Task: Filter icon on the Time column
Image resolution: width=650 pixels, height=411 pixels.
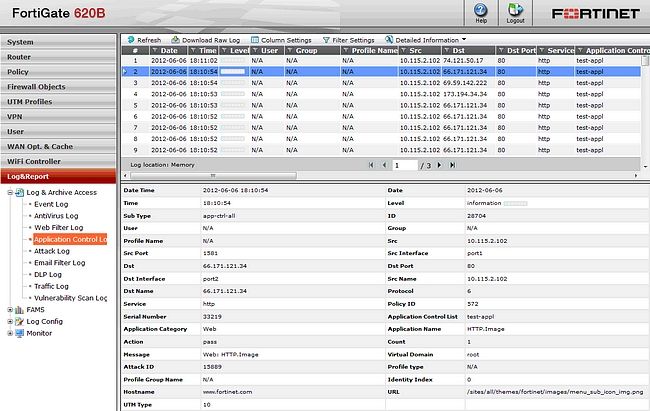Action: [x=193, y=51]
